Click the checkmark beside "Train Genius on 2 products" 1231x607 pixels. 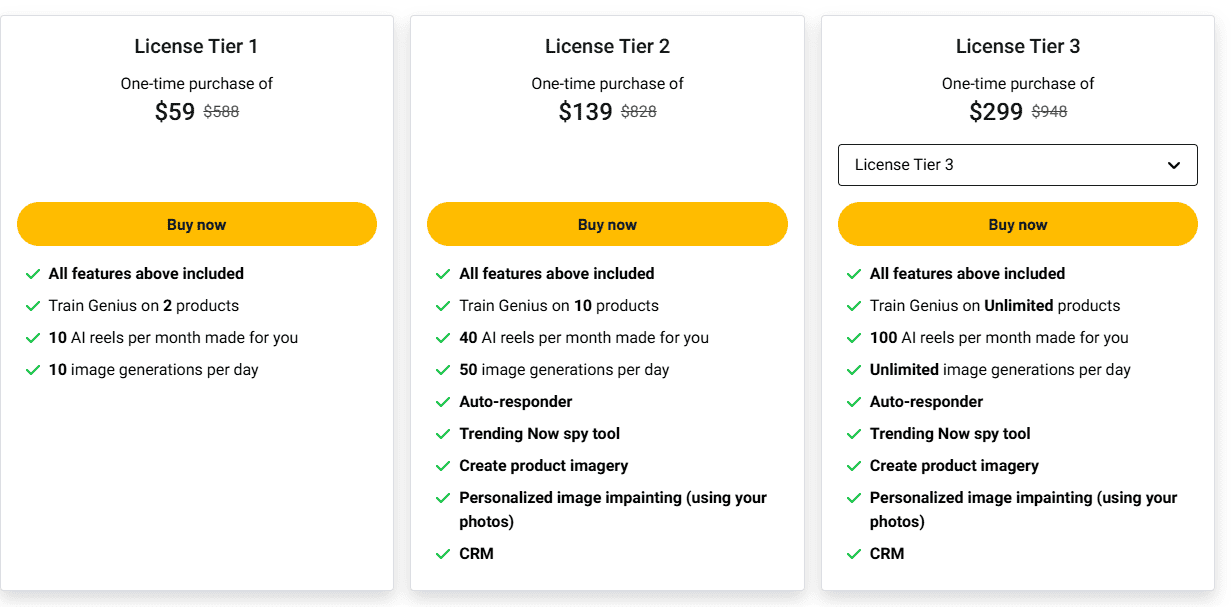[32, 305]
